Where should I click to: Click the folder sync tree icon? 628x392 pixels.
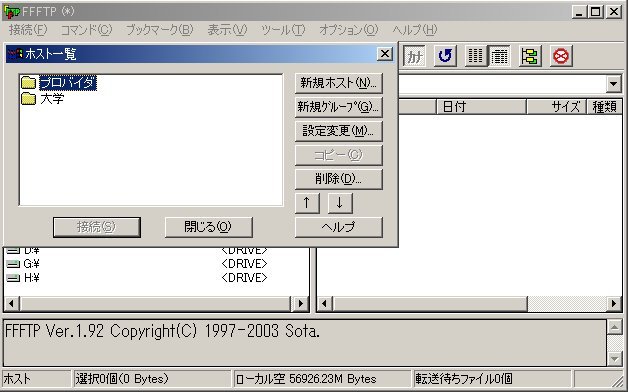point(530,56)
